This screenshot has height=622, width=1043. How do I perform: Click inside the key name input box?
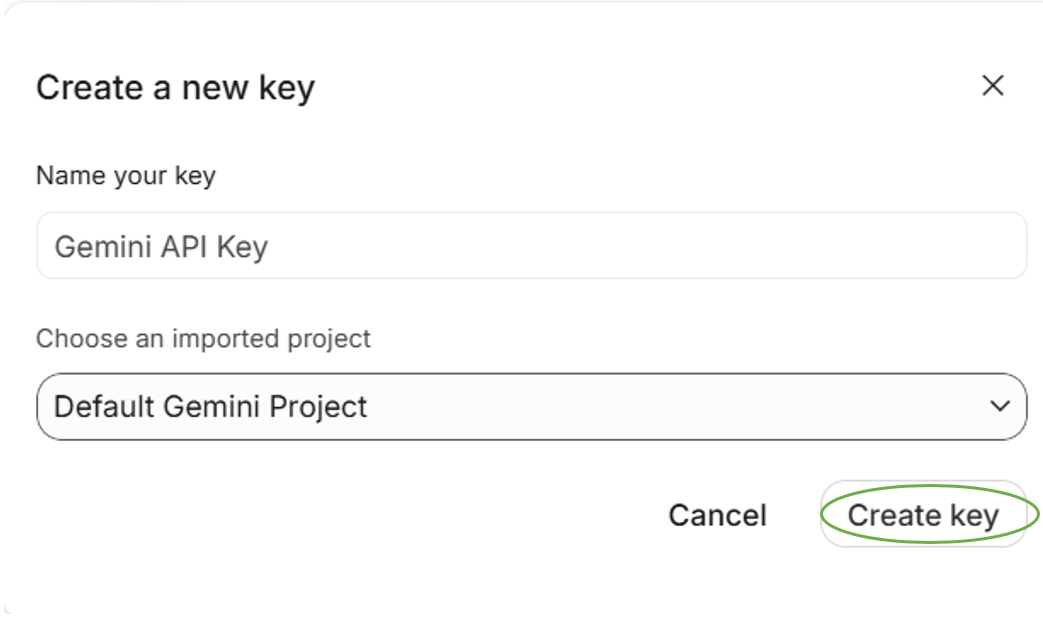pyautogui.click(x=531, y=245)
